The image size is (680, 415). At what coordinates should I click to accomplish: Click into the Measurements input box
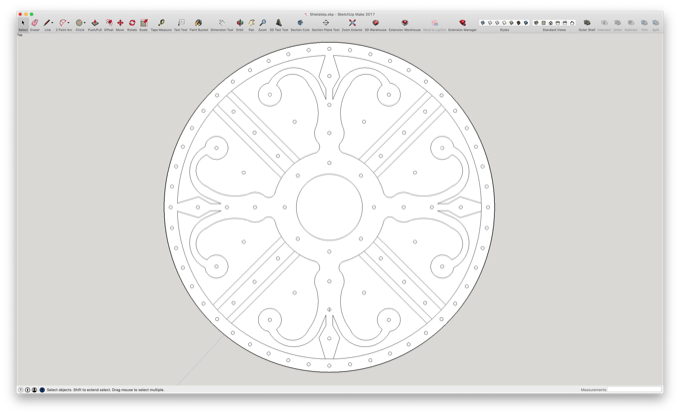634,390
